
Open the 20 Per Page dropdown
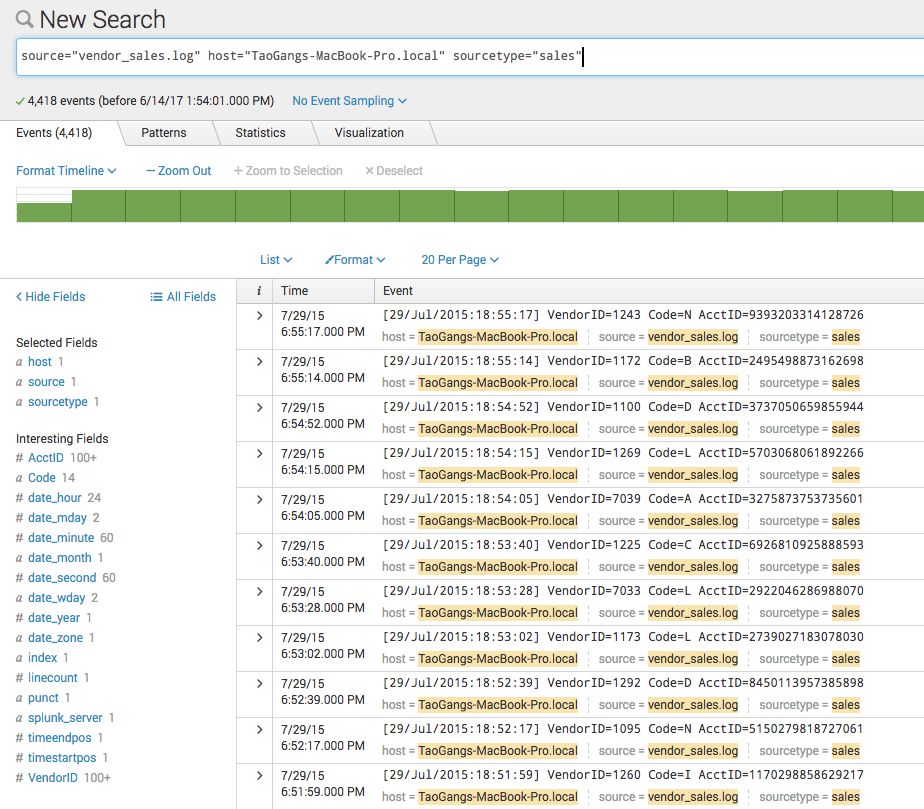459,260
